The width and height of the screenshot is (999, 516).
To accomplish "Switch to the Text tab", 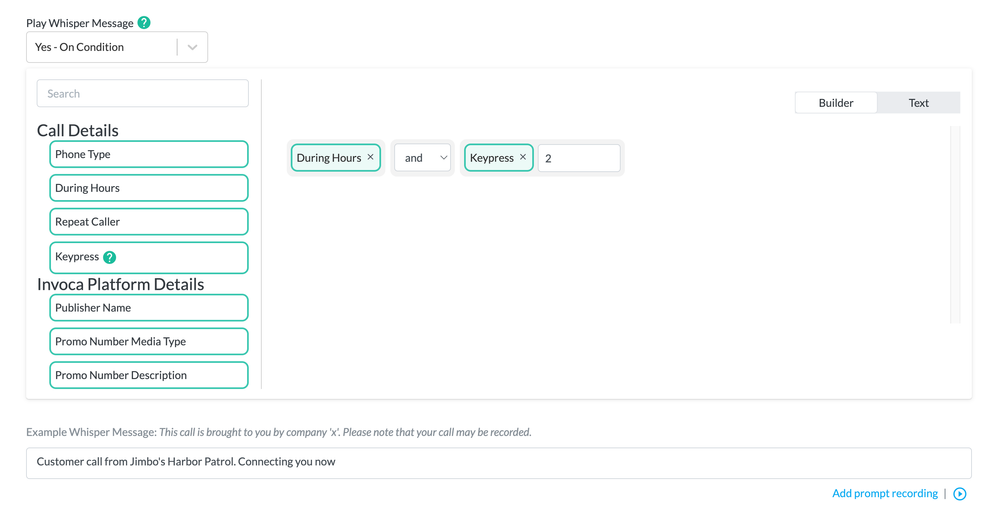I will pos(918,103).
